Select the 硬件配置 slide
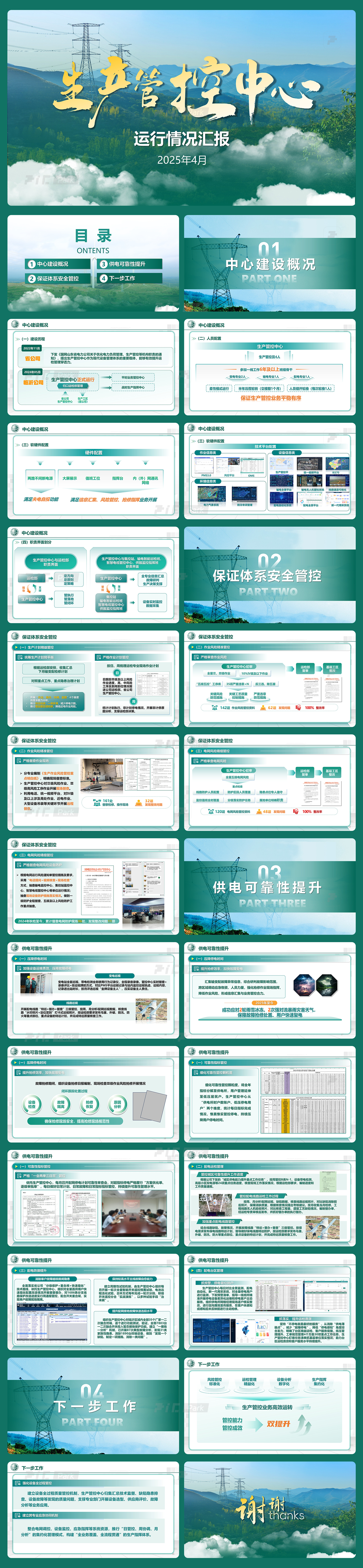Screen dimensions: 363x1568 93,471
